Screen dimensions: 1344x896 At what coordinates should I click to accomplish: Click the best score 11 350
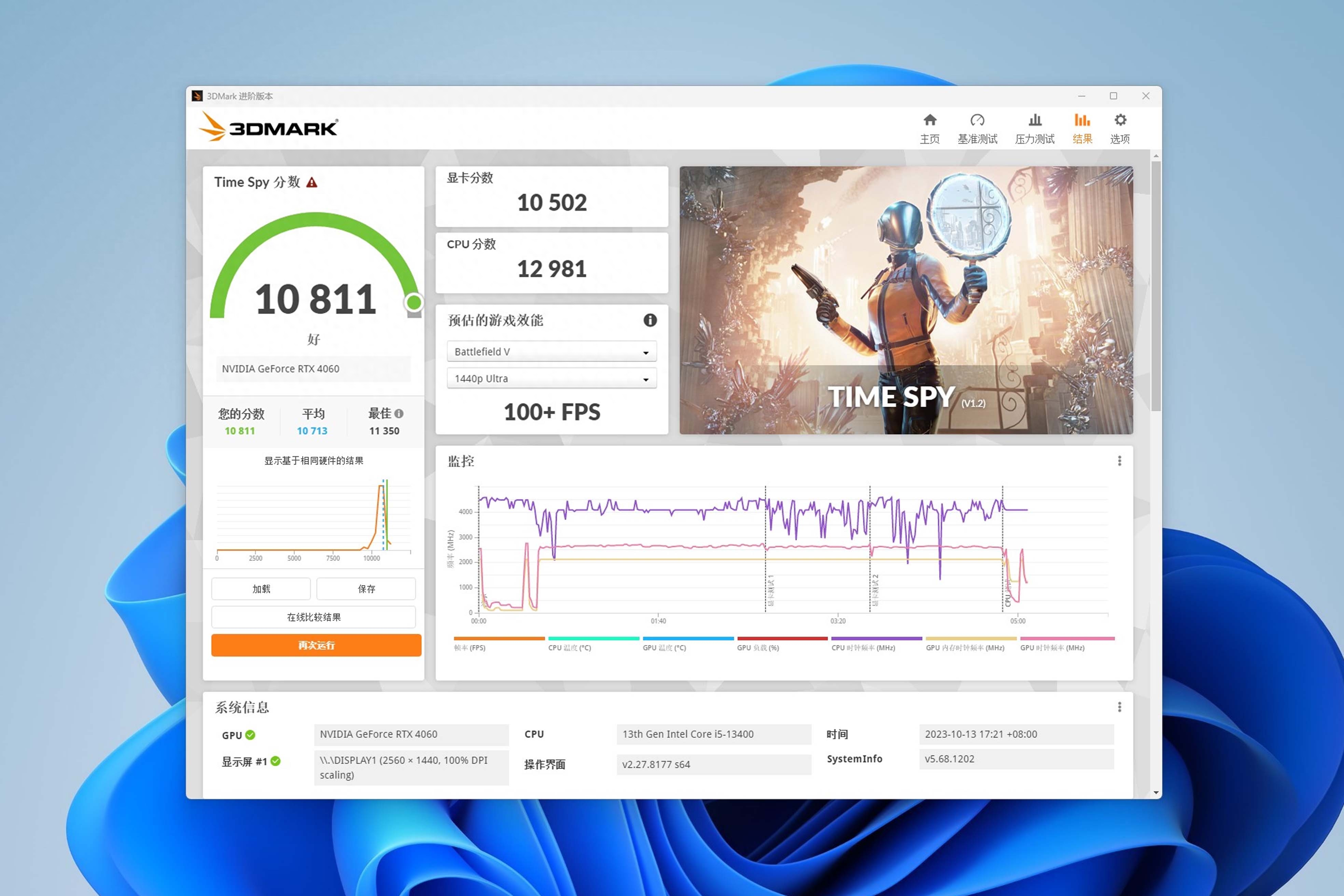point(384,431)
